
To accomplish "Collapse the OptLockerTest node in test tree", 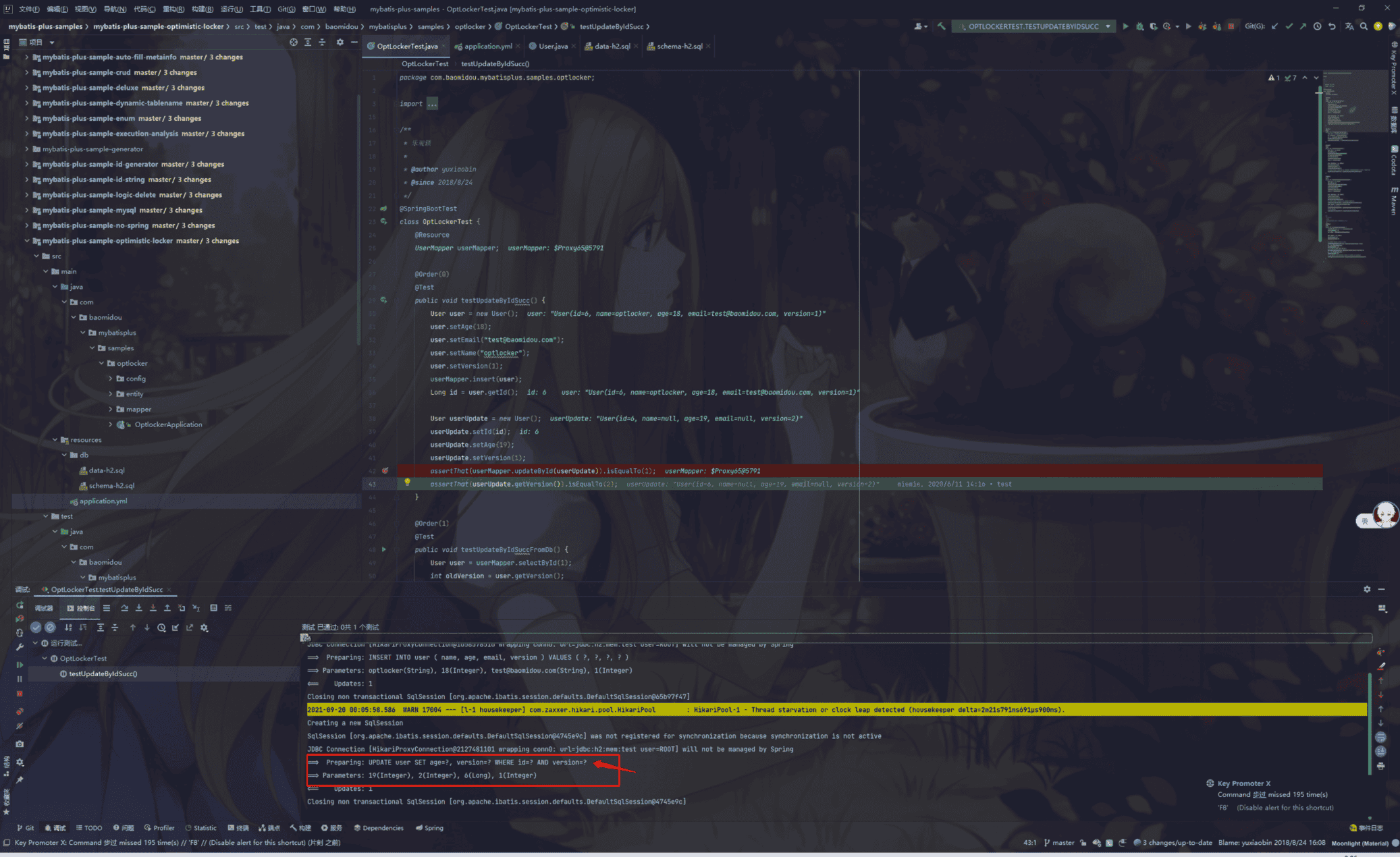I will coord(45,658).
